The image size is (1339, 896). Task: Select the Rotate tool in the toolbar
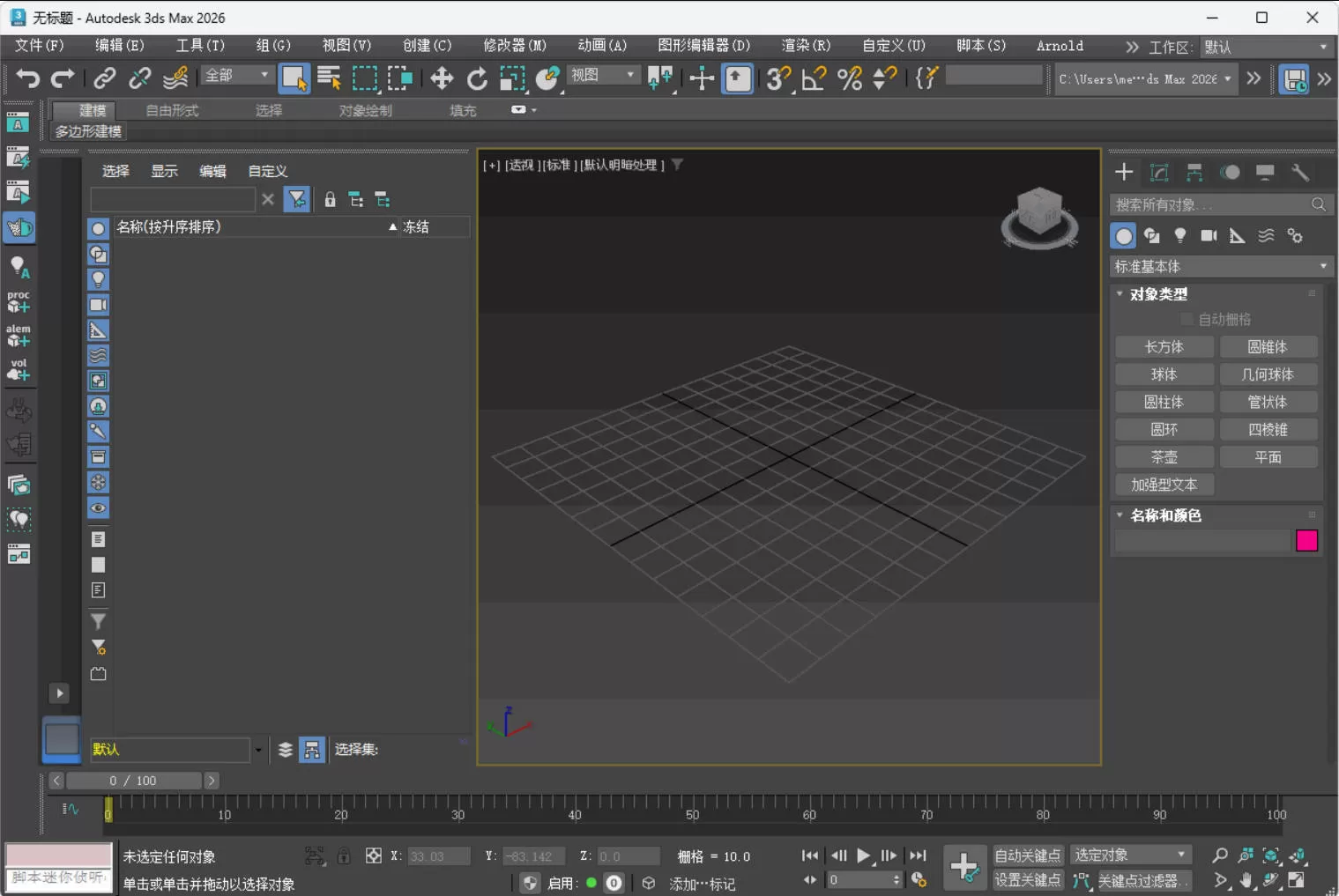[477, 78]
